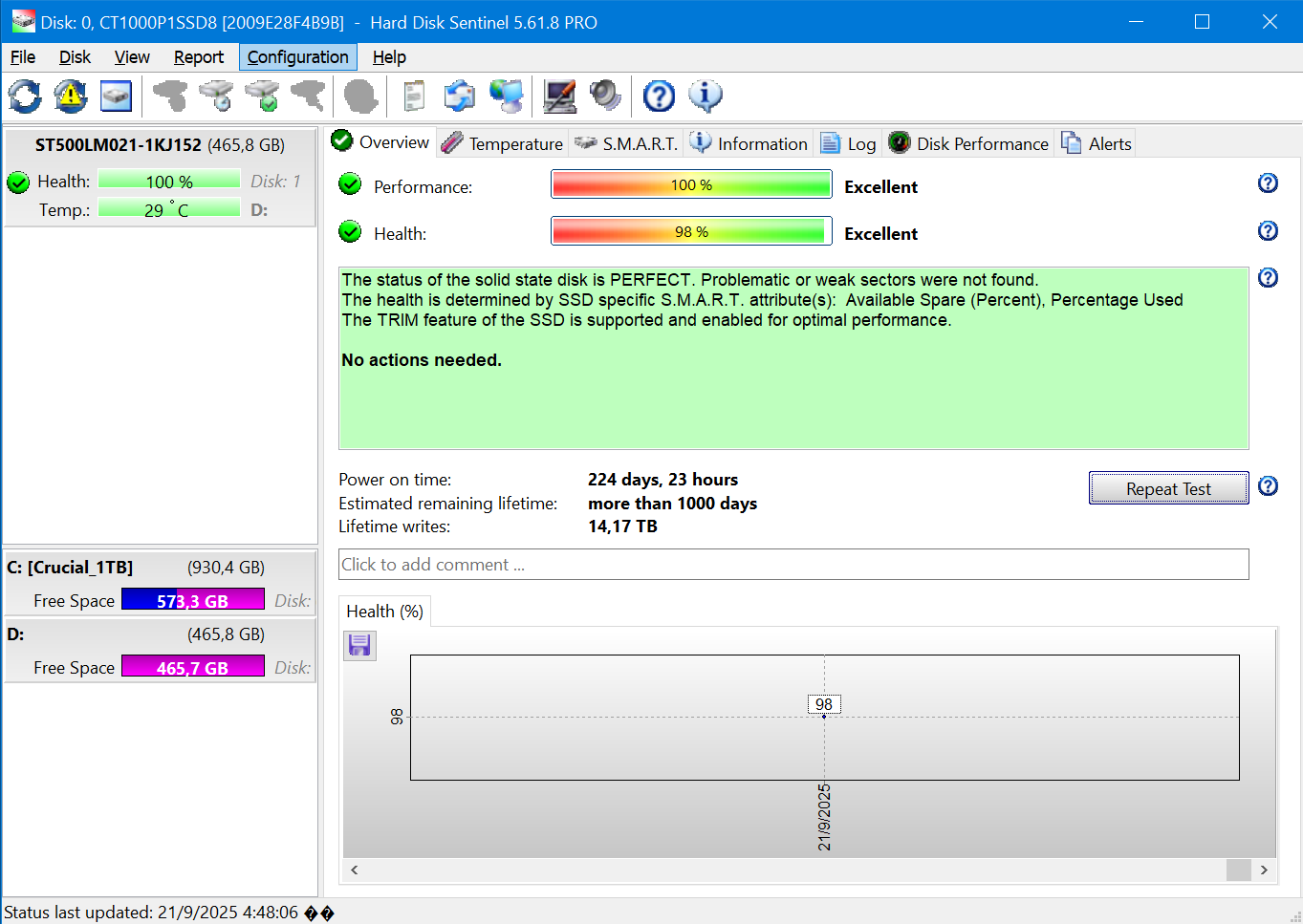Image resolution: width=1303 pixels, height=924 pixels.
Task: Click the '224 days, 23 hours' power on value
Action: click(x=662, y=480)
